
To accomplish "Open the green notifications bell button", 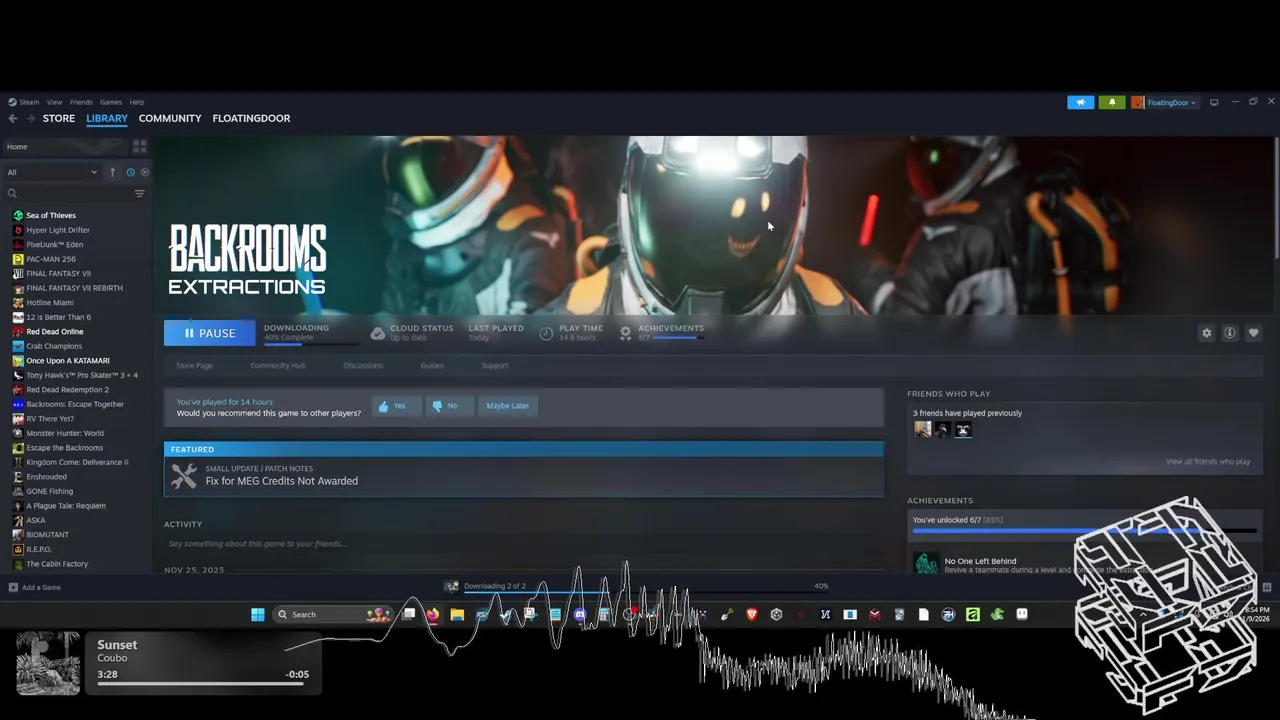I will coord(1112,102).
